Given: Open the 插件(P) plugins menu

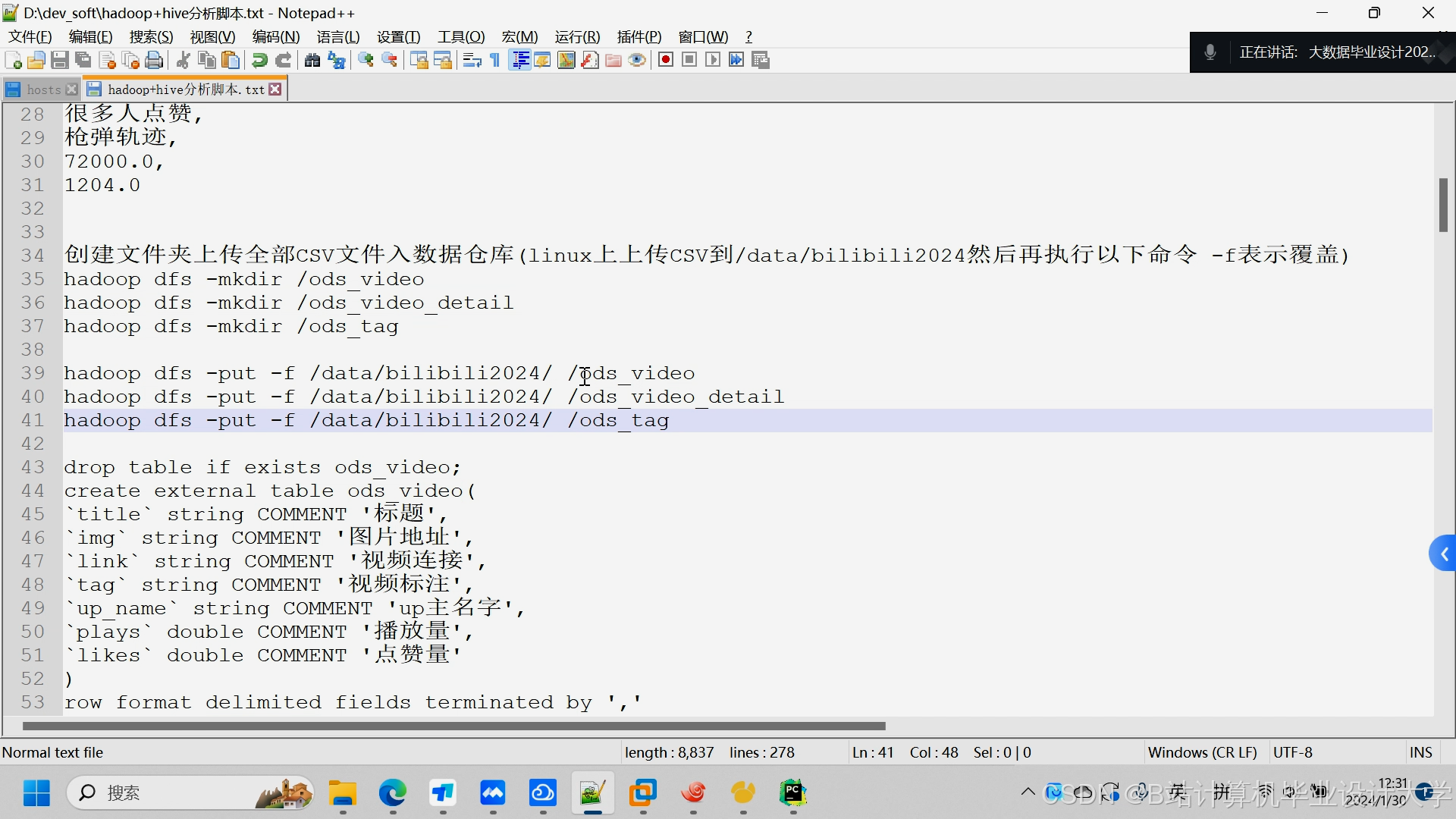Looking at the screenshot, I should [x=639, y=37].
